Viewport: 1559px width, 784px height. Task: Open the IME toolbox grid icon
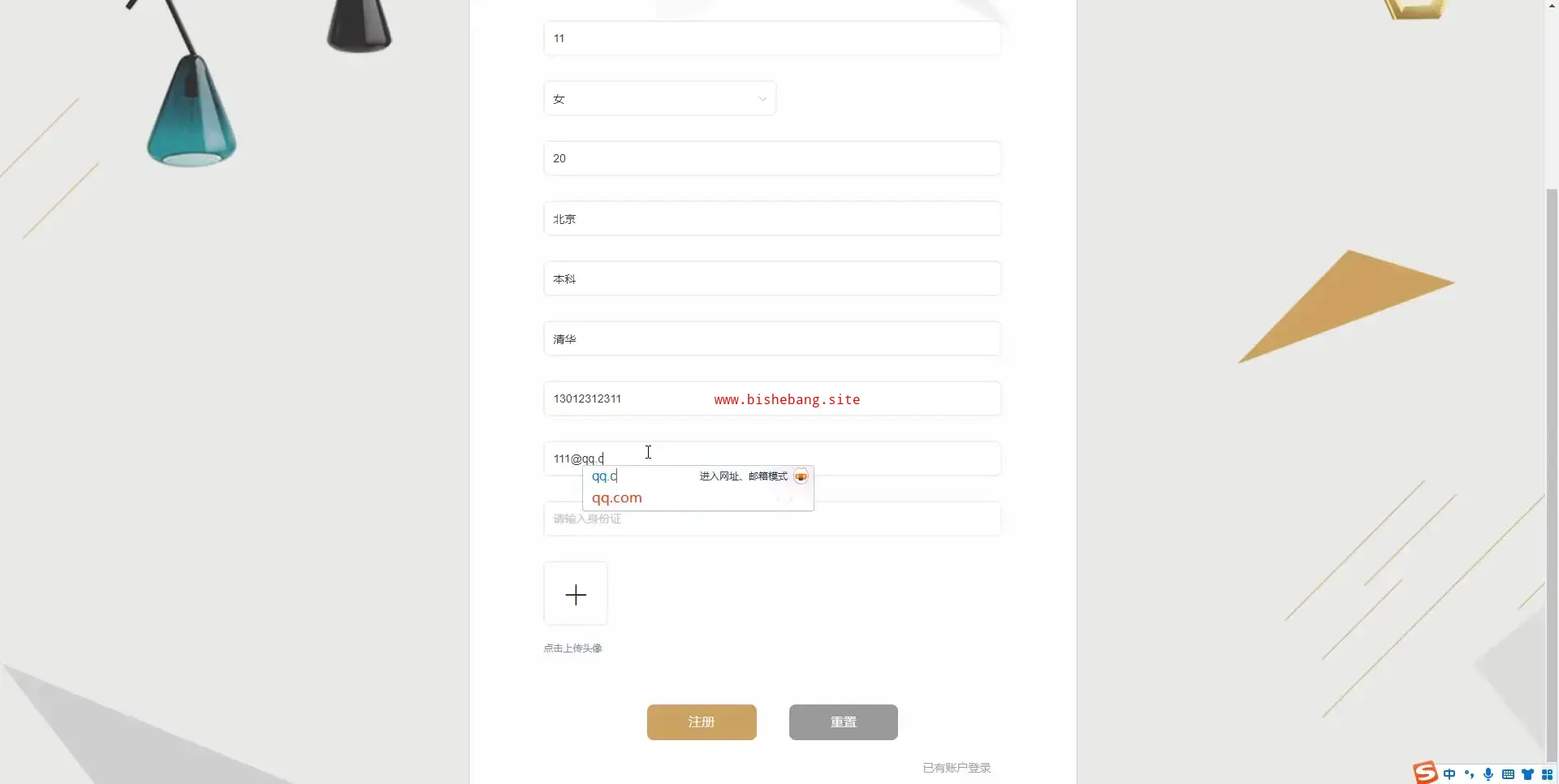coord(1547,774)
